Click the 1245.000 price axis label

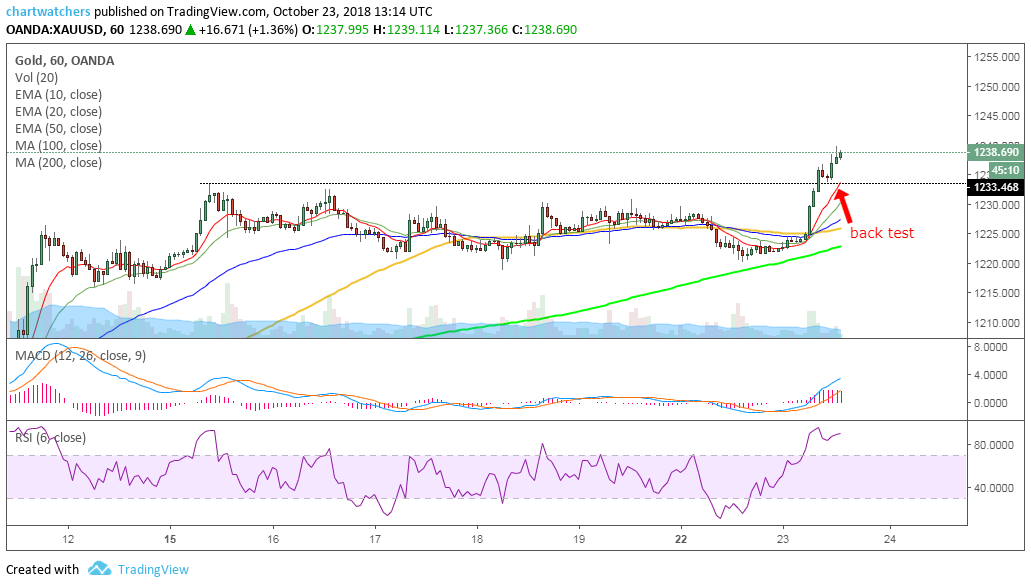[997, 116]
